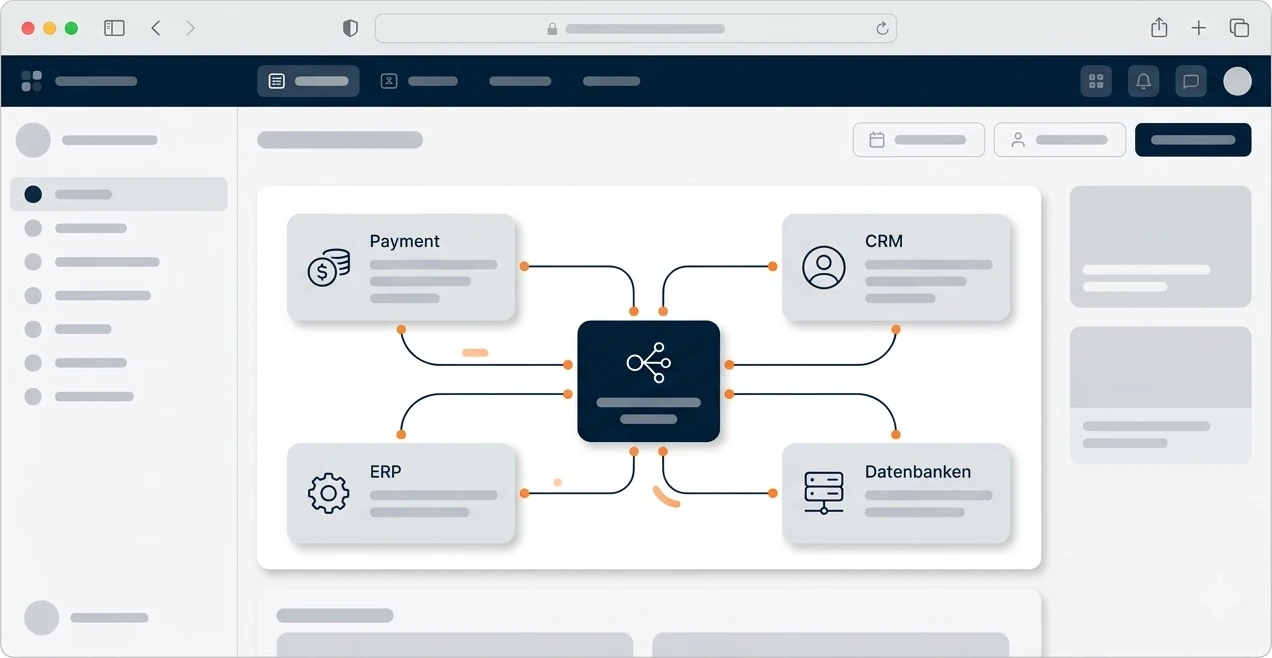Select the active first sidebar item
This screenshot has height=658, width=1272.
119,194
